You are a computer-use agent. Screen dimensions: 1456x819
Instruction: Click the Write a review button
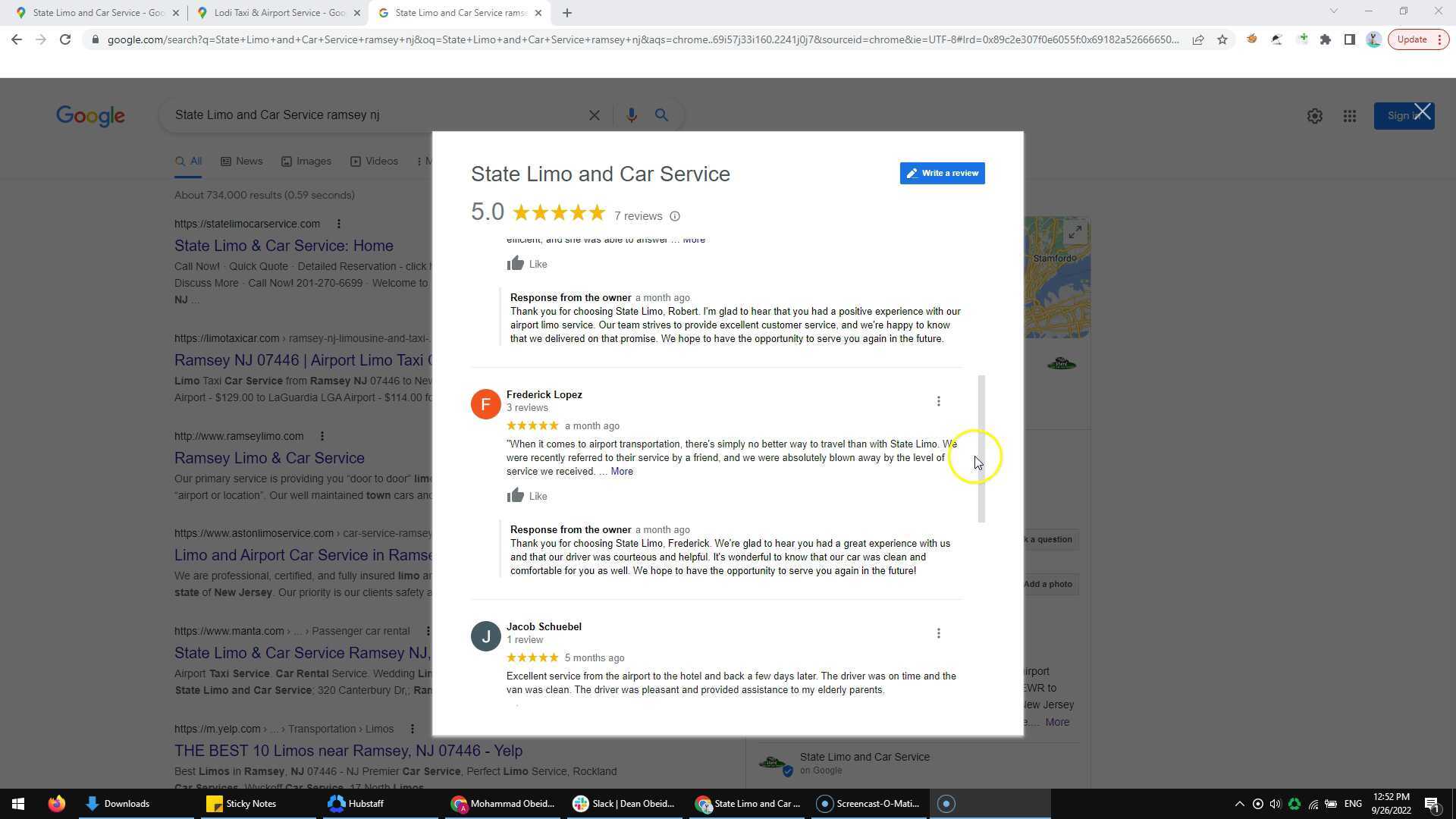(x=942, y=174)
